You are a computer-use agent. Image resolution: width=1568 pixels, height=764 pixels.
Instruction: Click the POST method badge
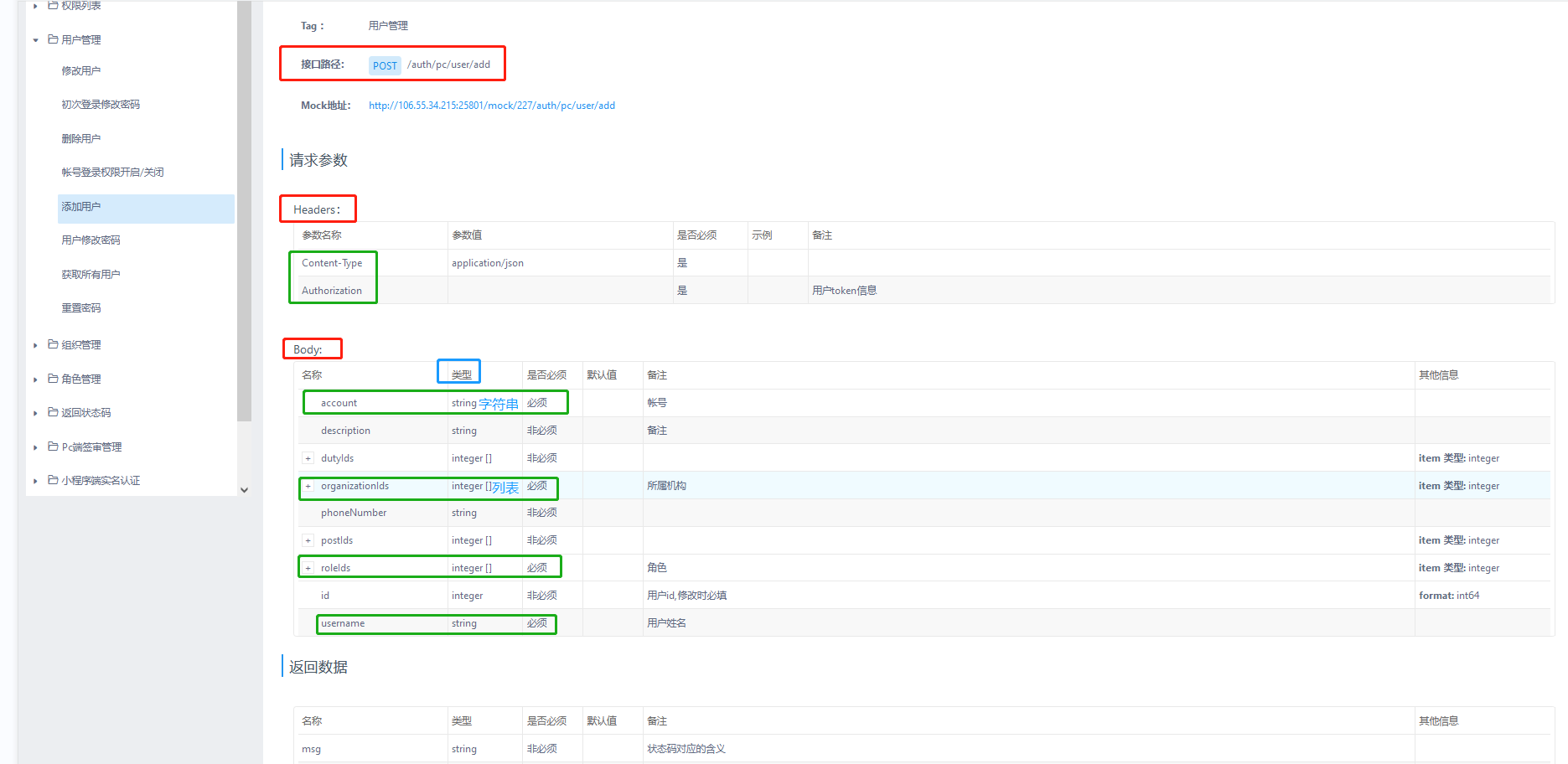point(385,65)
